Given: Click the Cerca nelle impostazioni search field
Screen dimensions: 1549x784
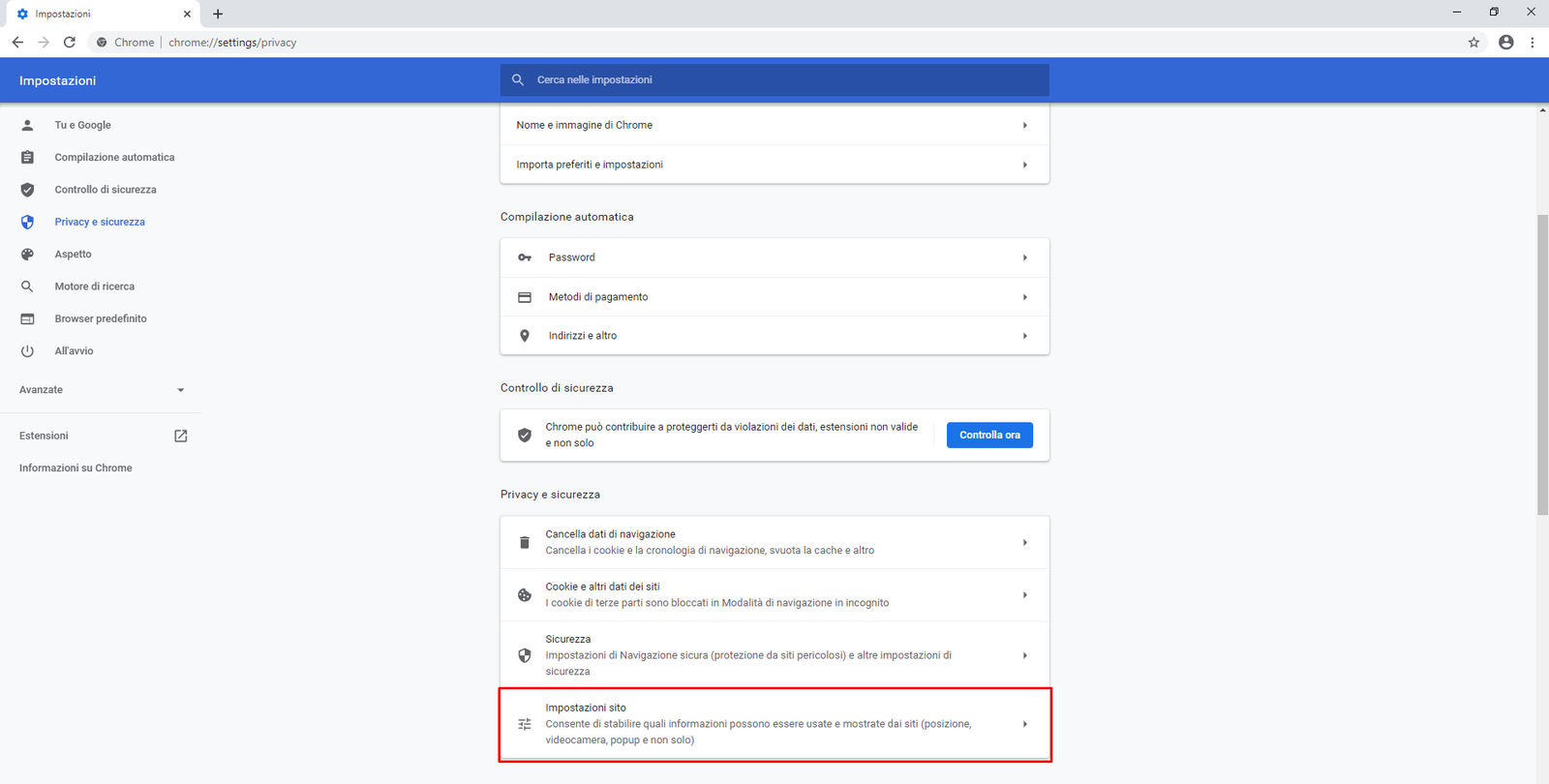Looking at the screenshot, I should point(784,80).
